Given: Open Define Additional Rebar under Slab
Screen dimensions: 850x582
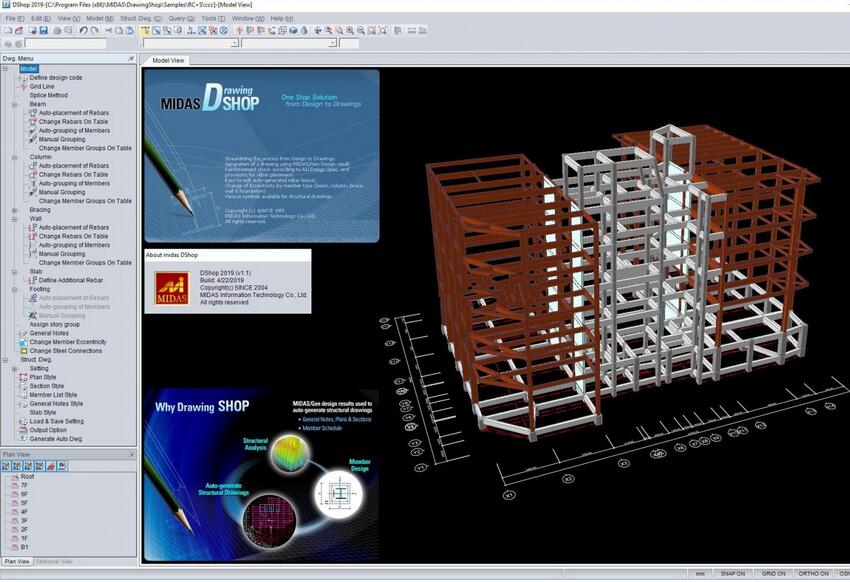Looking at the screenshot, I should (70, 281).
